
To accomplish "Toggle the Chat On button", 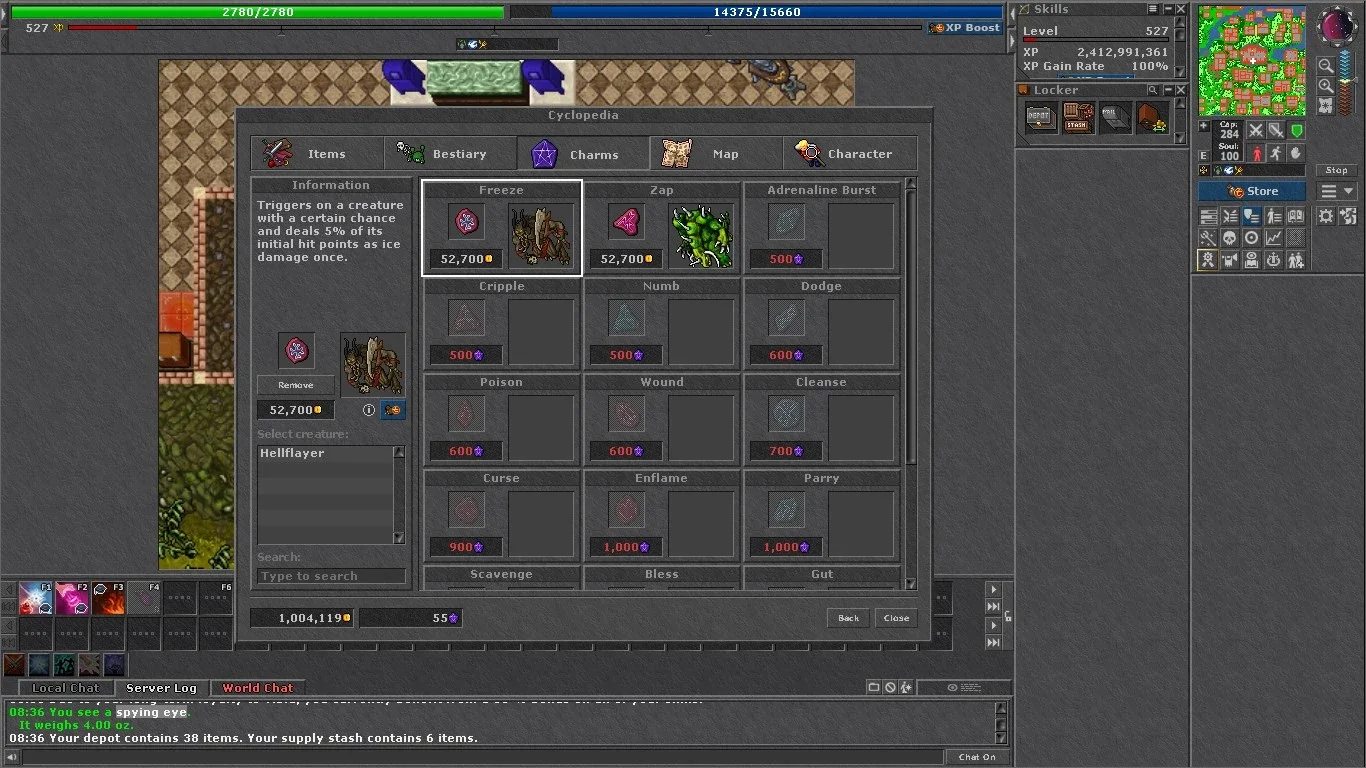I will pos(977,757).
